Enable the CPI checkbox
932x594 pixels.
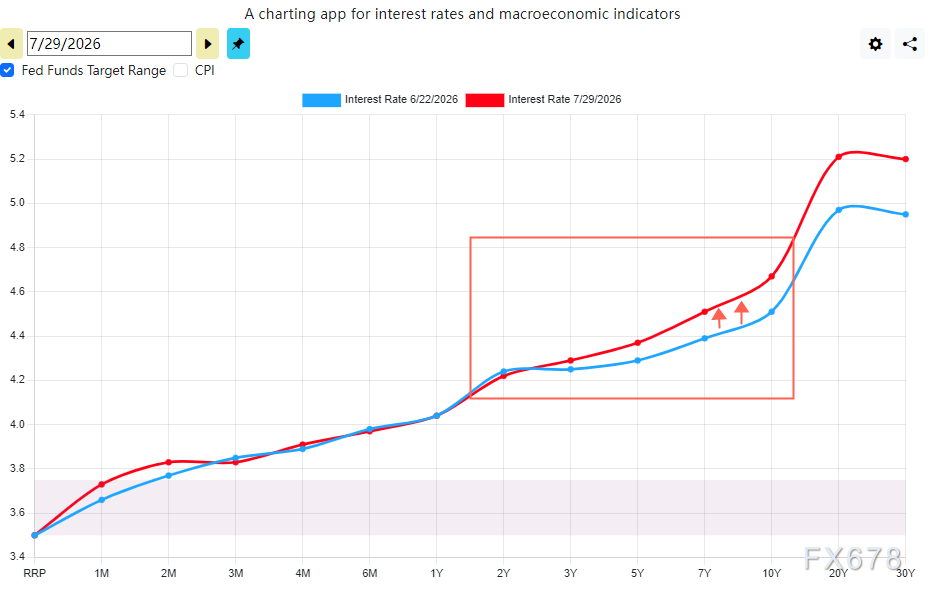181,70
